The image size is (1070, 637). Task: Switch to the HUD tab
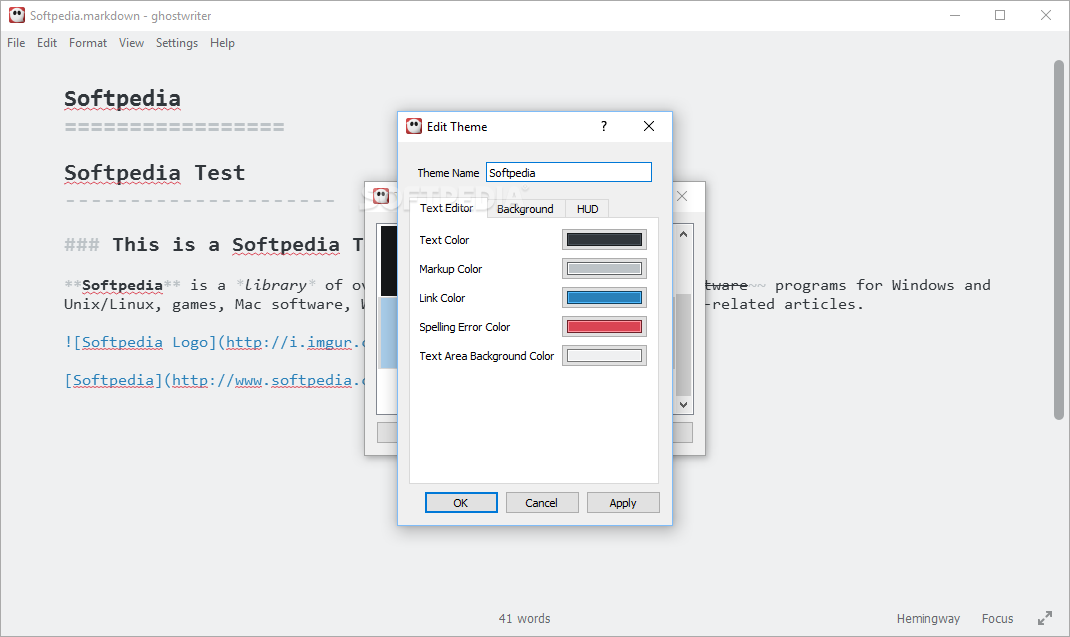[587, 209]
